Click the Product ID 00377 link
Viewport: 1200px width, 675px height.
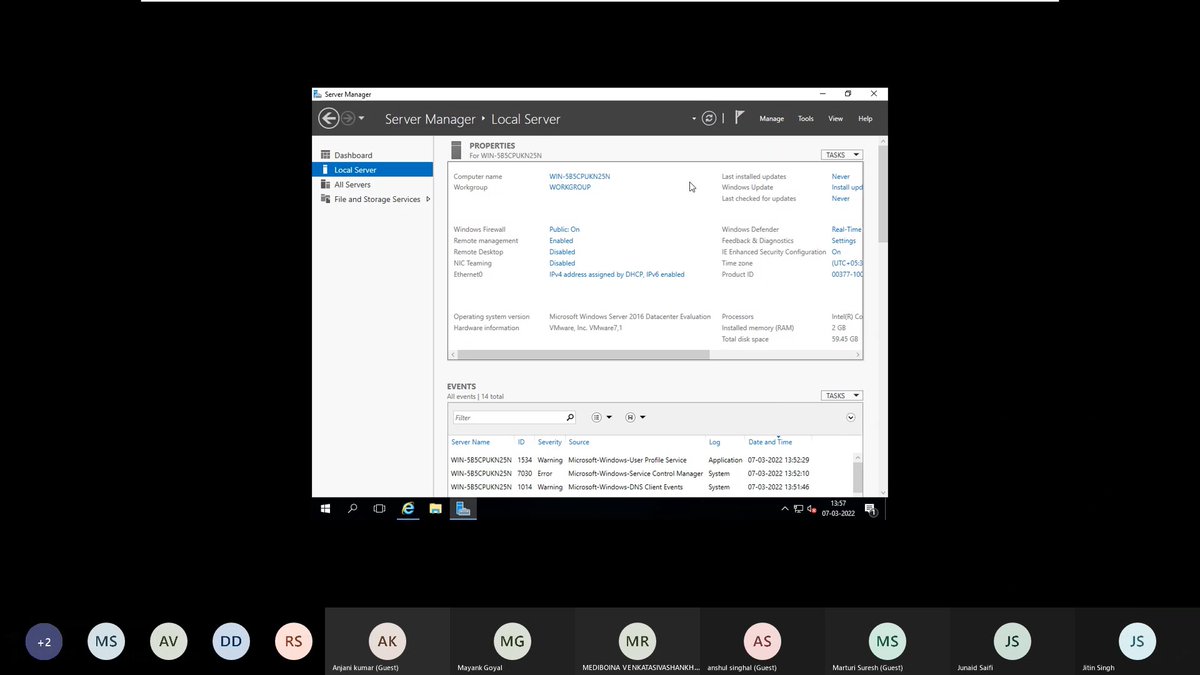(x=847, y=274)
